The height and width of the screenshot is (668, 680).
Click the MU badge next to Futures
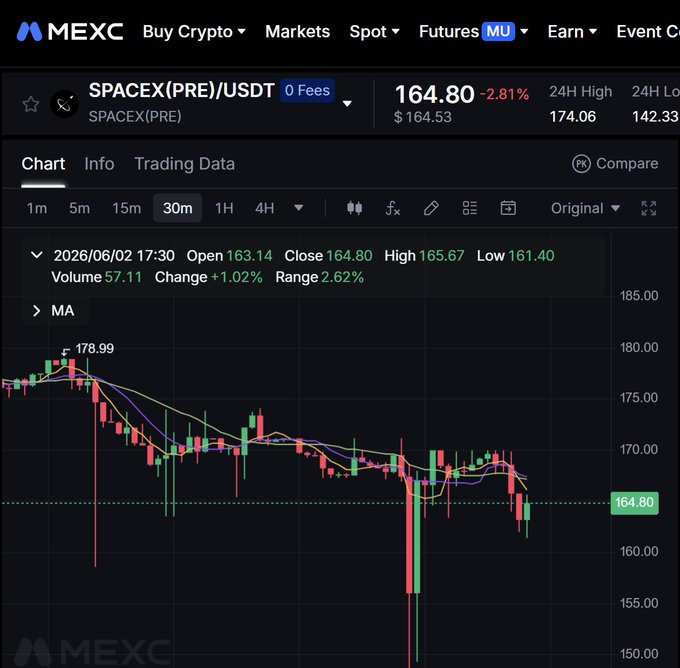[498, 31]
